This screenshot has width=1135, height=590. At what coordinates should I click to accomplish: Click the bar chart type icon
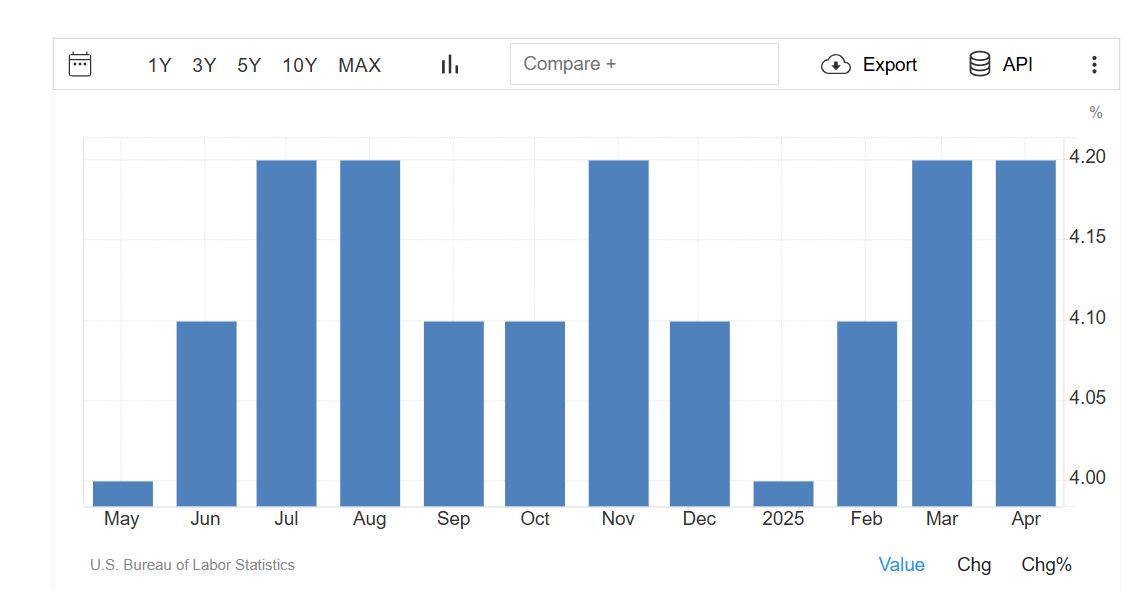tap(450, 65)
